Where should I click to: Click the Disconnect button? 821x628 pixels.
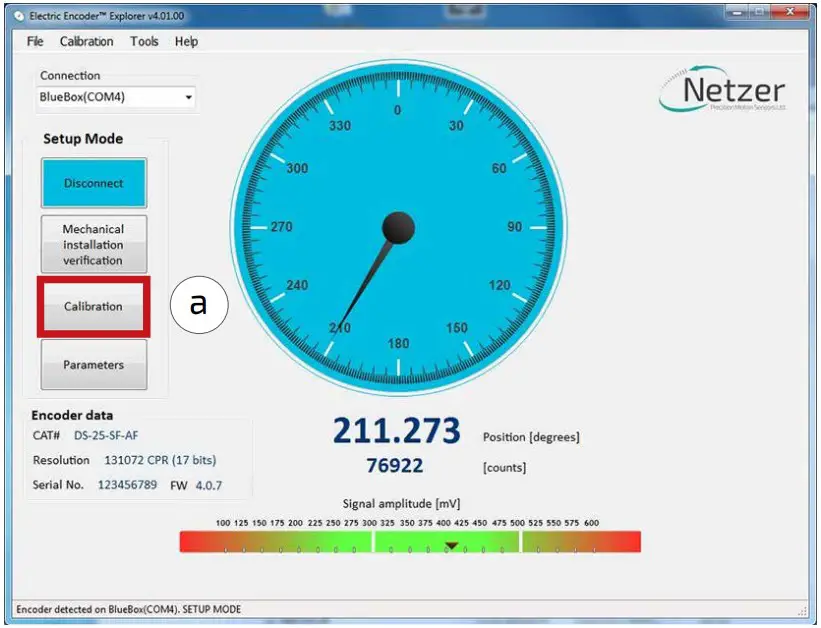point(94,183)
